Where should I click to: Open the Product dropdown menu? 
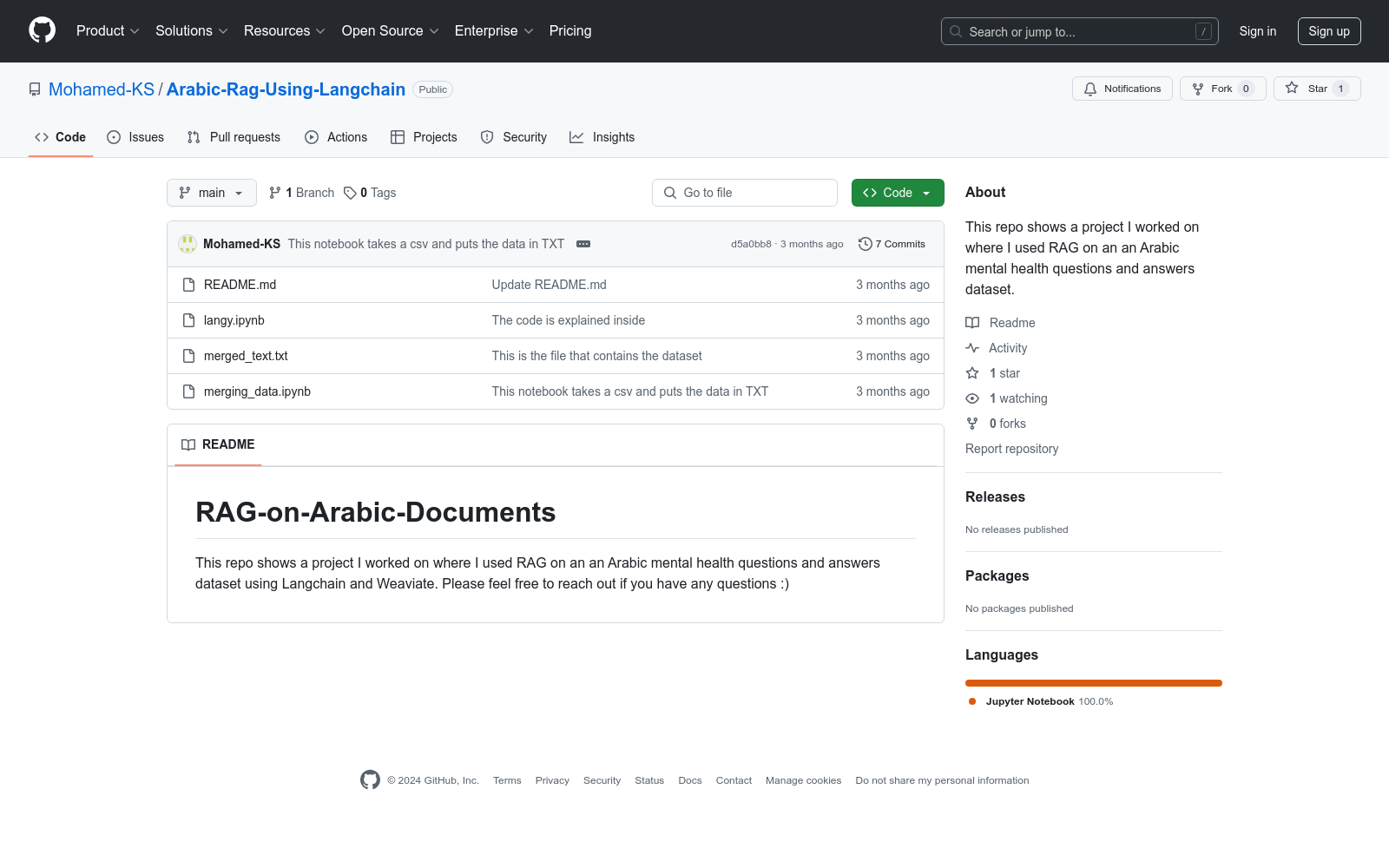108,31
